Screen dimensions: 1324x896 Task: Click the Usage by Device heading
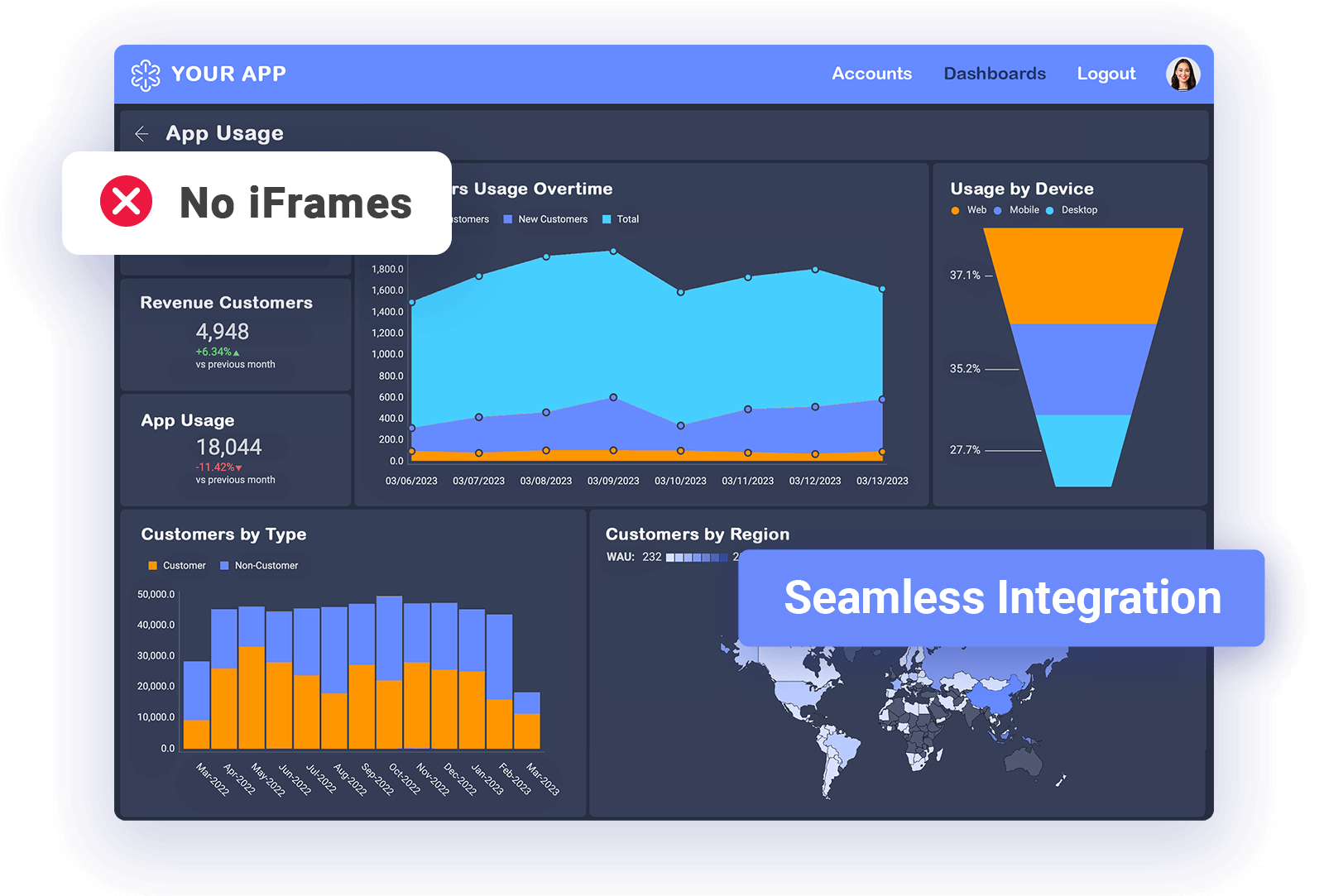[x=1022, y=189]
